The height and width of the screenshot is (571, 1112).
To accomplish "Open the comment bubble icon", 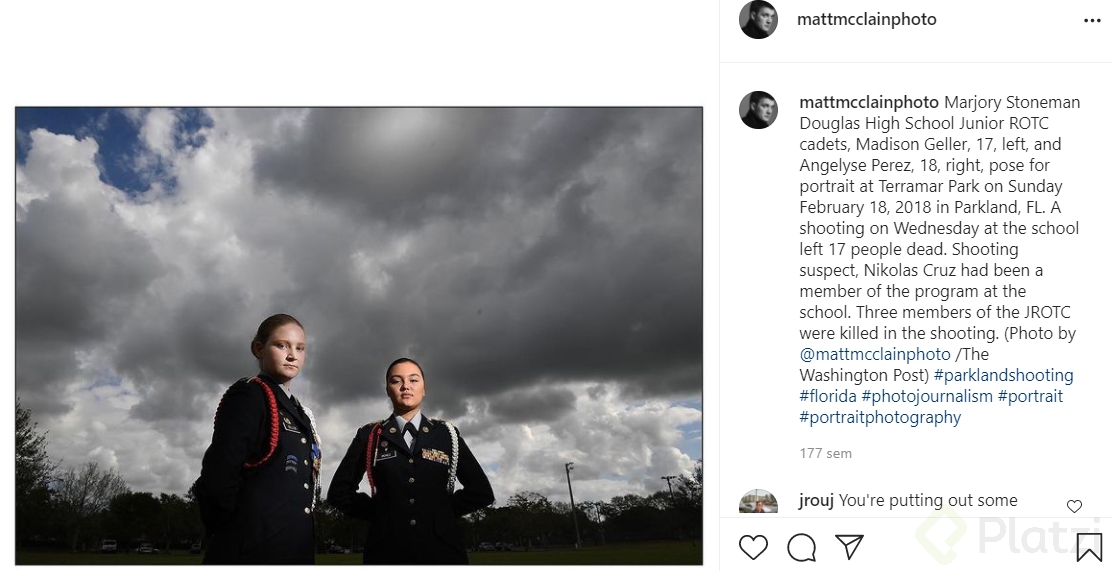I will click(801, 548).
